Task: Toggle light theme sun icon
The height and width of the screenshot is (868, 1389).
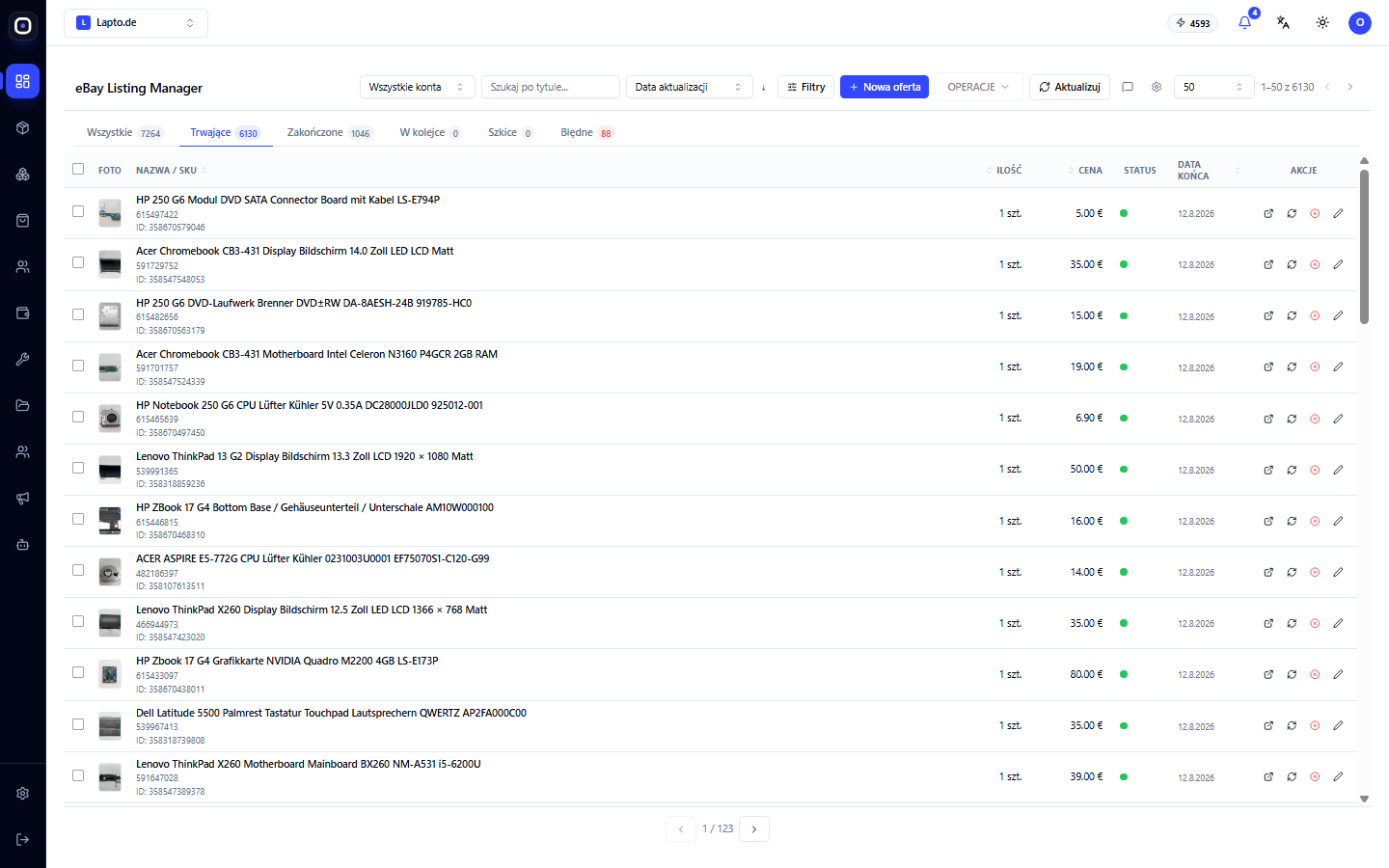Action: (1322, 23)
